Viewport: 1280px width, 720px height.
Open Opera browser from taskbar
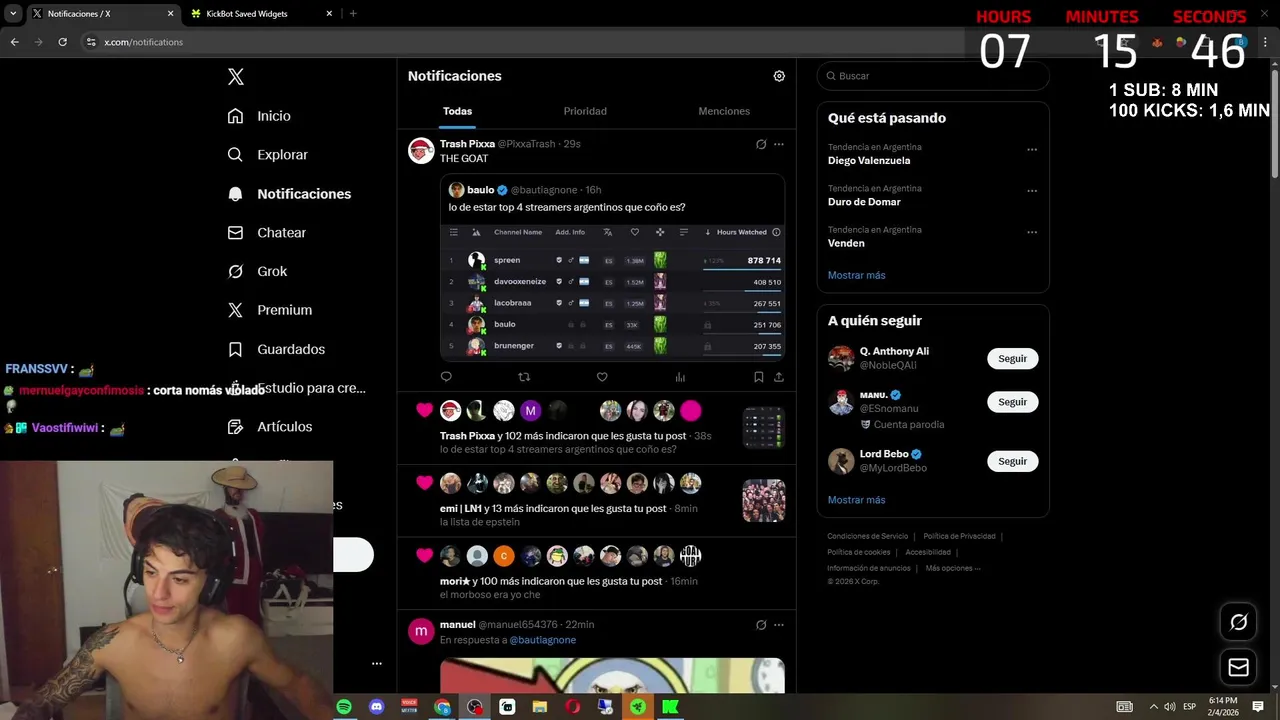pyautogui.click(x=572, y=707)
